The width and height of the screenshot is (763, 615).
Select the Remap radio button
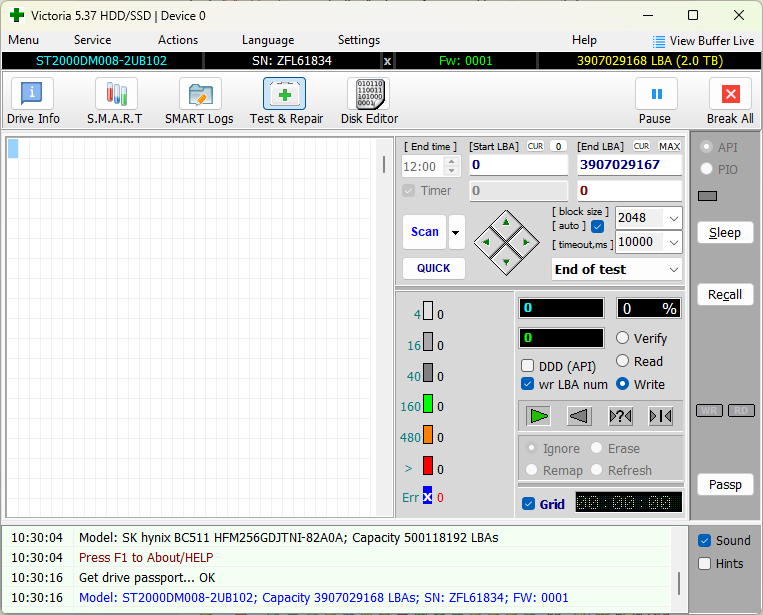pos(531,470)
